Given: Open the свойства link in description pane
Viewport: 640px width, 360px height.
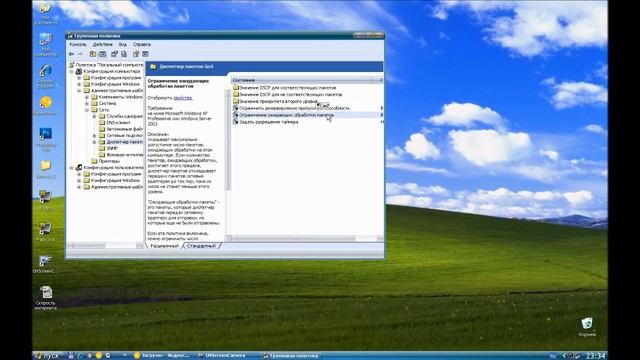Looking at the screenshot, I should coord(182,98).
